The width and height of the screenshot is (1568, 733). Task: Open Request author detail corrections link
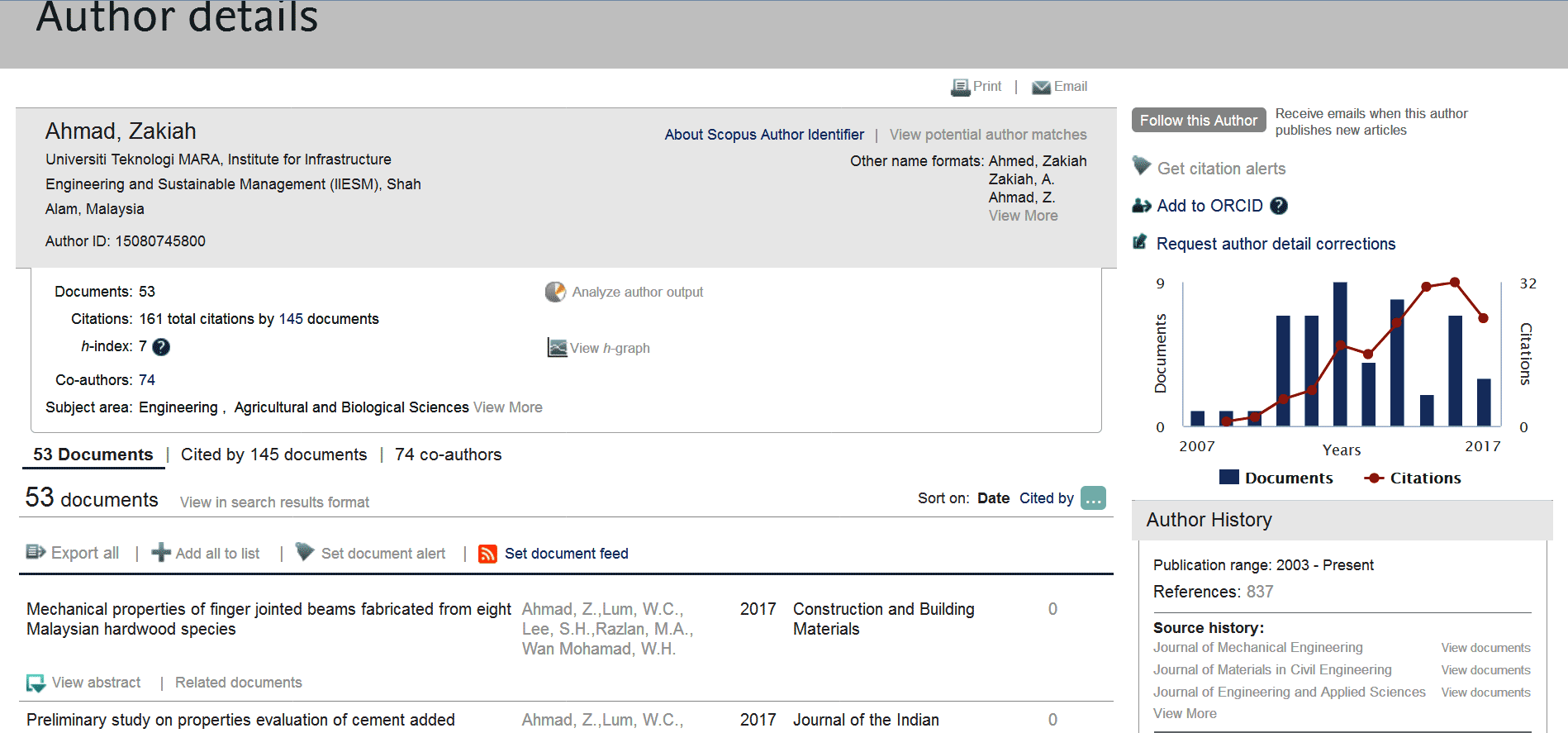[x=1276, y=244]
